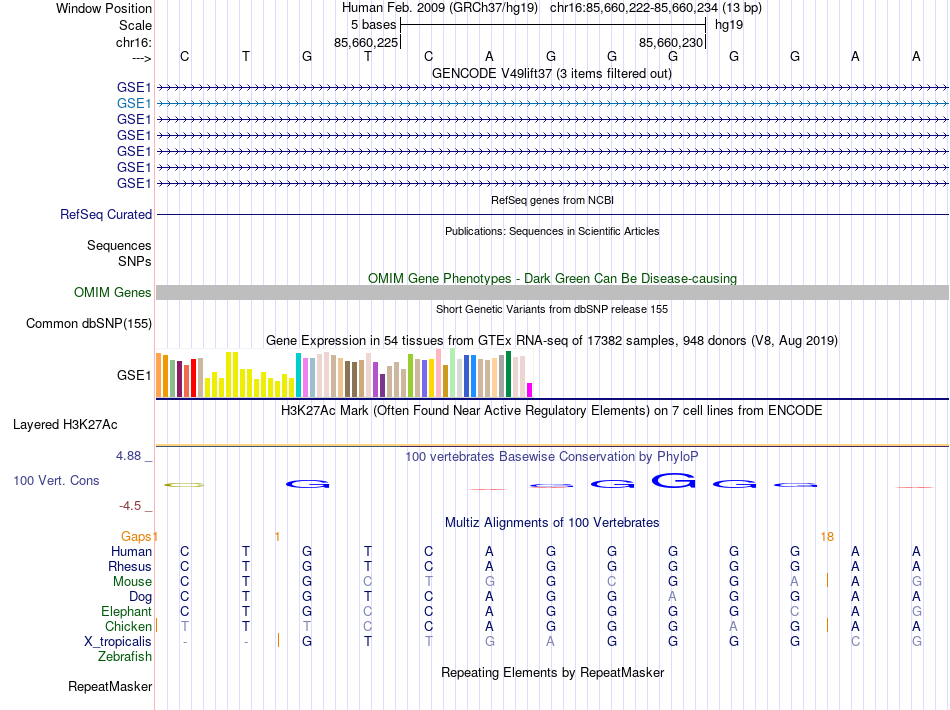Viewport: 950px width, 710px height.
Task: Open Multiz Alignments of 100 Vertebrates title
Action: [552, 522]
